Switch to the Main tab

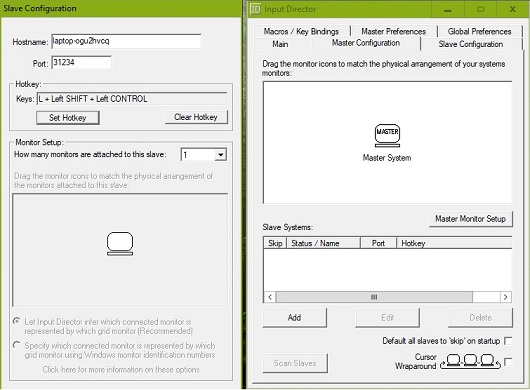click(x=280, y=44)
